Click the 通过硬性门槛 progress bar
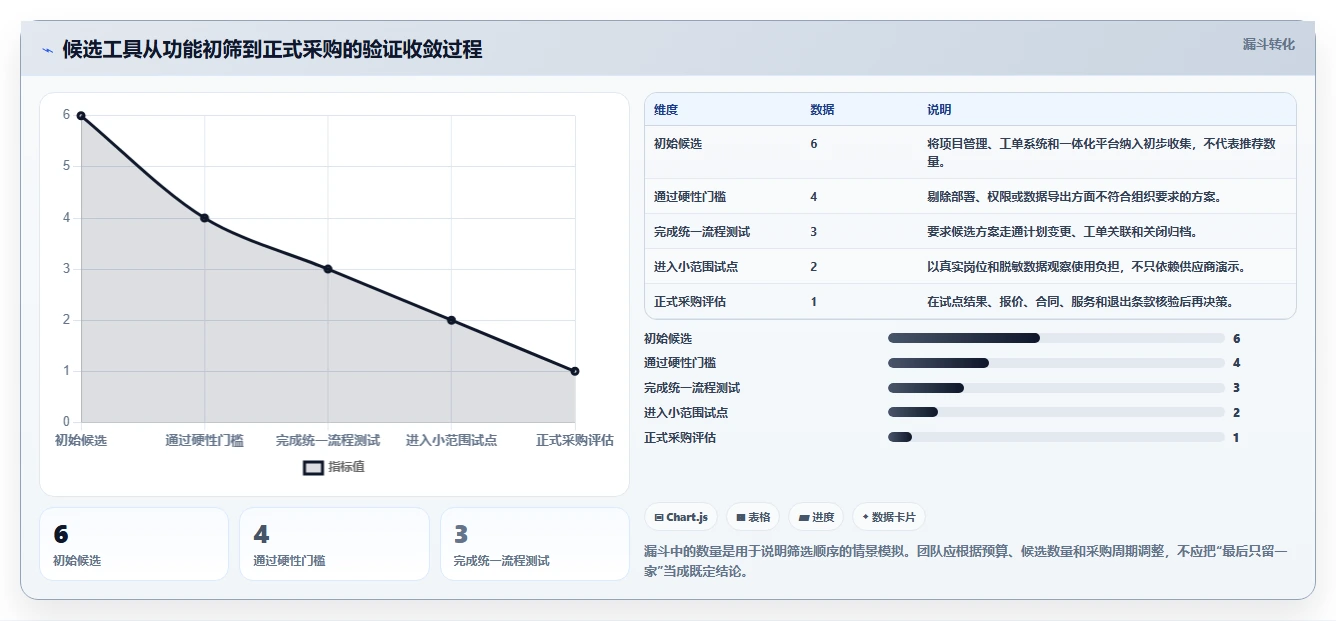Image resolution: width=1336 pixels, height=621 pixels. [1056, 363]
